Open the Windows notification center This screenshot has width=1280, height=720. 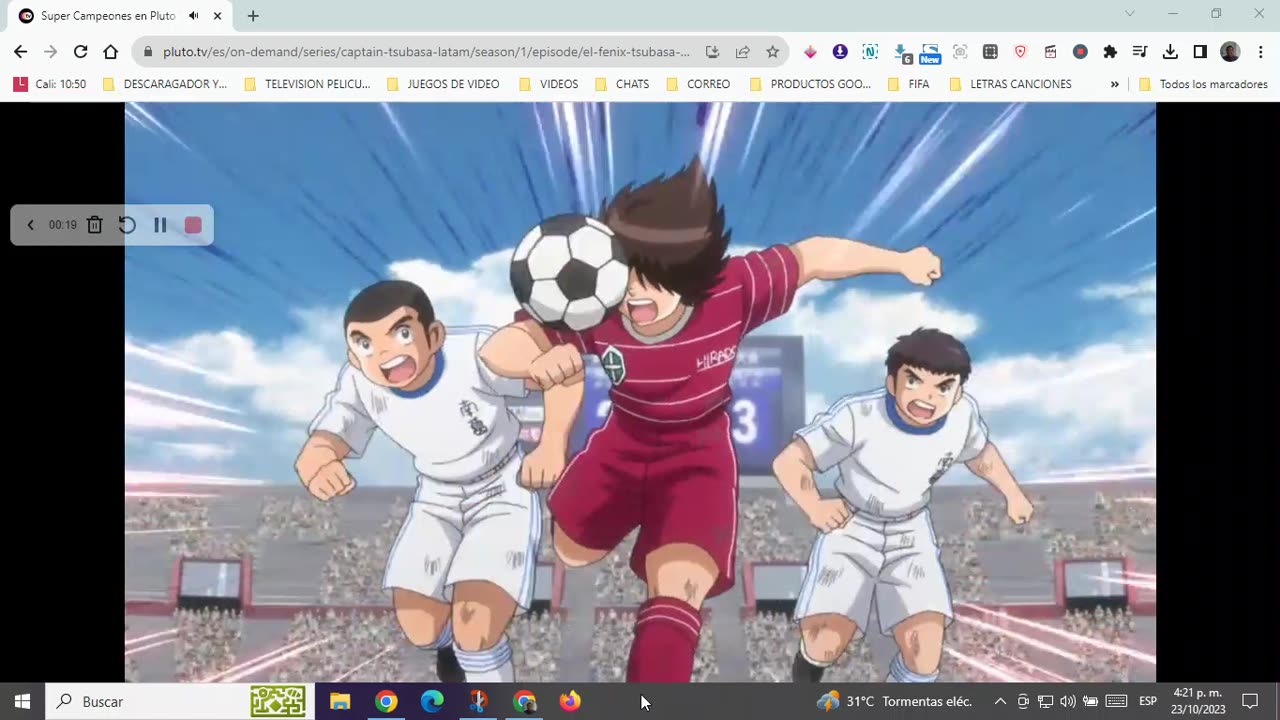click(1250, 701)
